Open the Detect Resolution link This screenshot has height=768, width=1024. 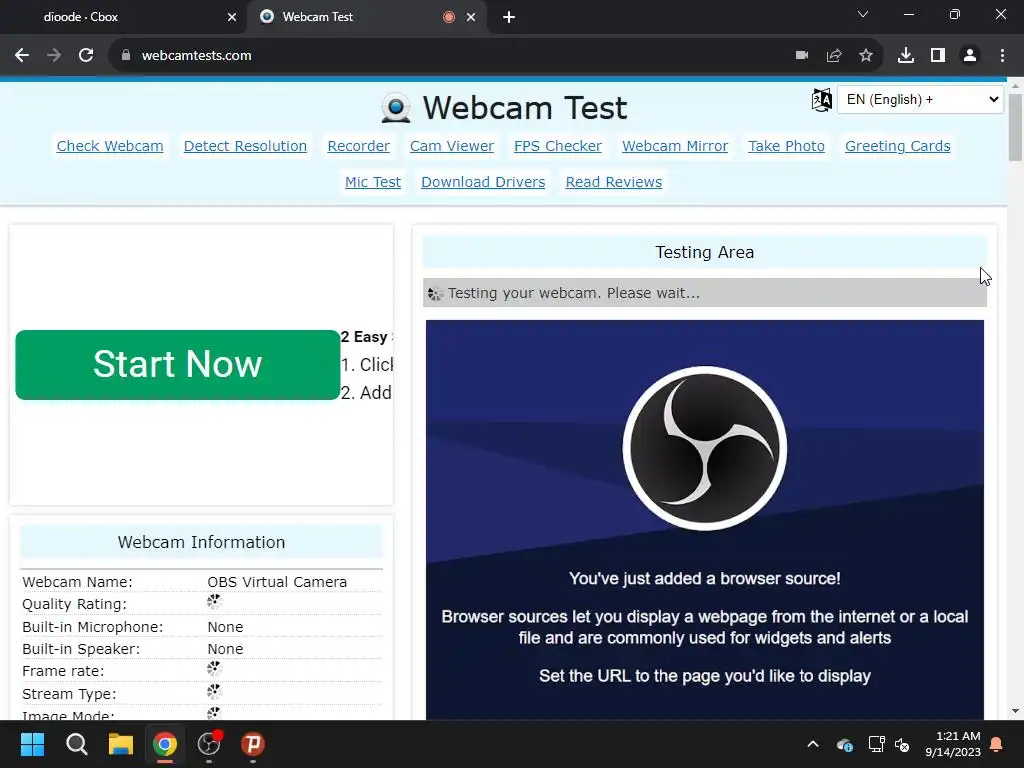click(245, 146)
